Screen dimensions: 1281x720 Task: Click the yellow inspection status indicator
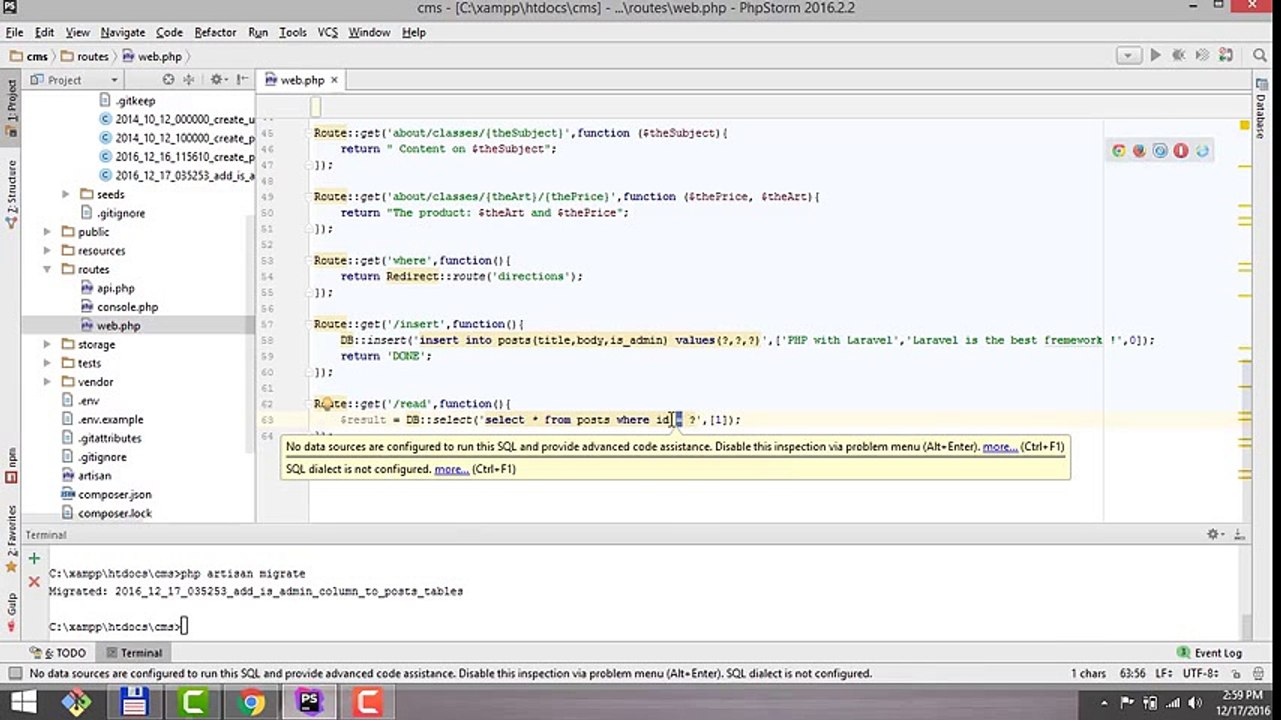coord(1245,126)
